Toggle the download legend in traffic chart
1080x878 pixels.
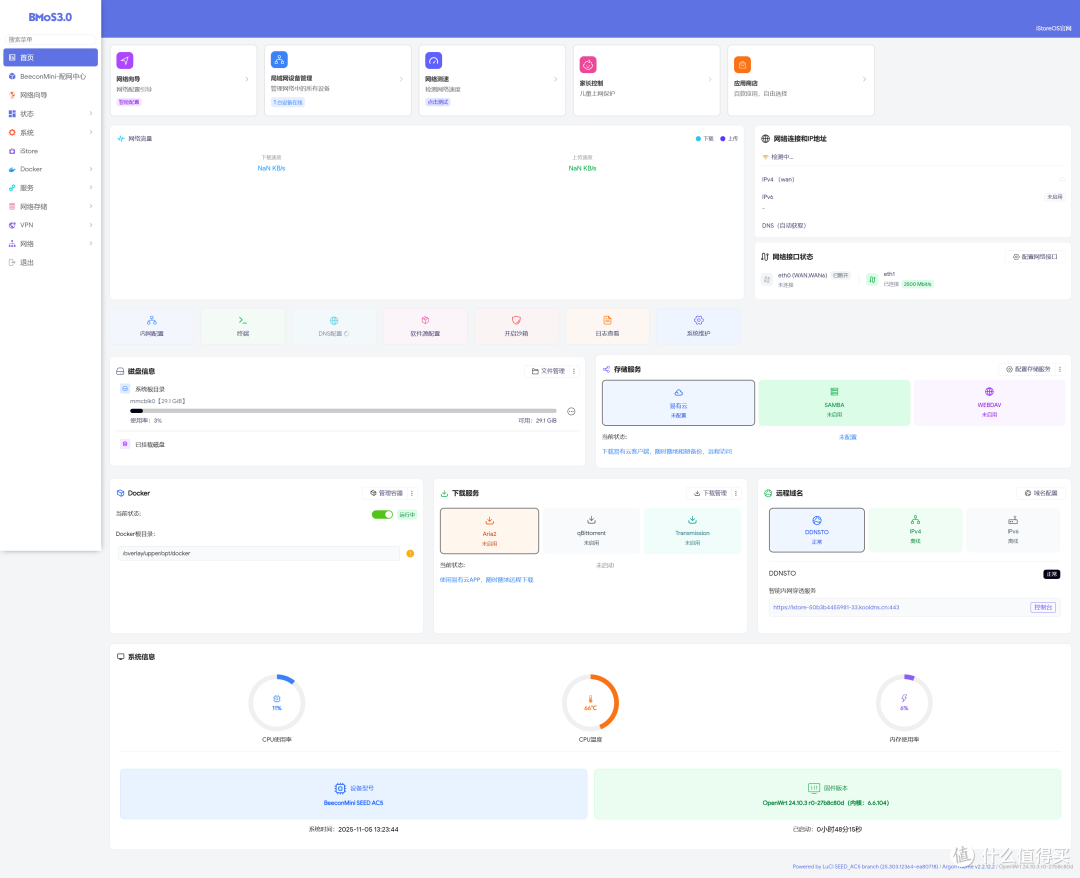(x=705, y=138)
